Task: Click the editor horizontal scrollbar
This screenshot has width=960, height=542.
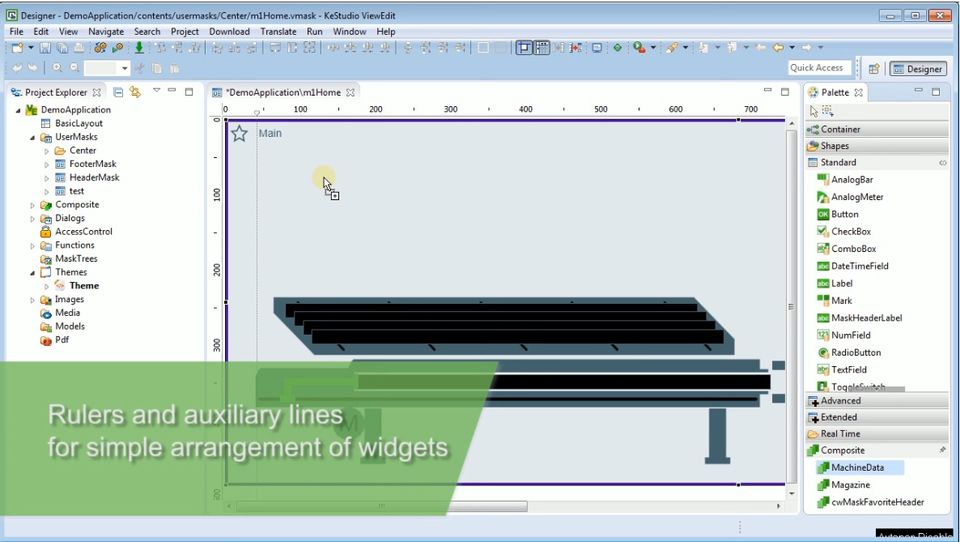Action: click(x=381, y=506)
